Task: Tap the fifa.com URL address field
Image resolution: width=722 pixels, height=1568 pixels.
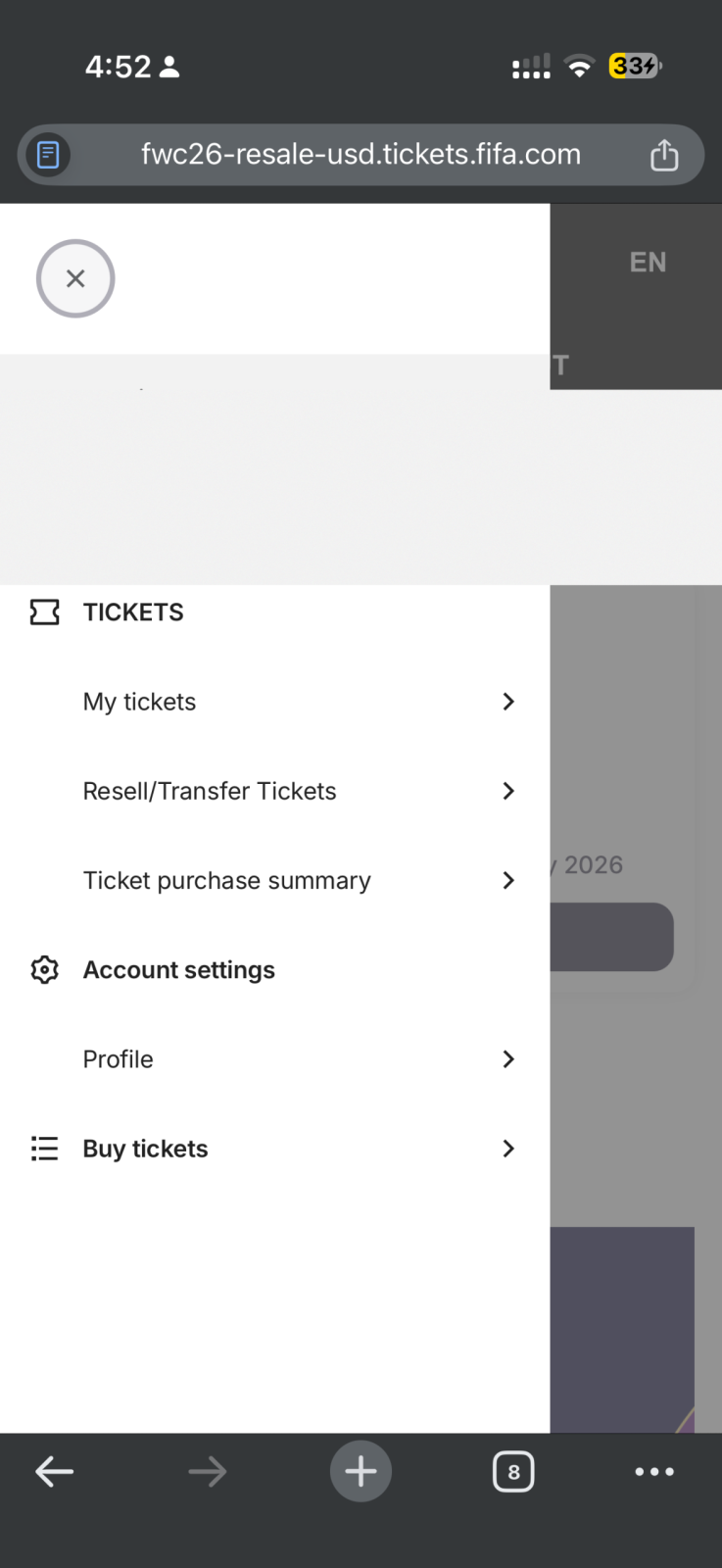Action: 361,155
